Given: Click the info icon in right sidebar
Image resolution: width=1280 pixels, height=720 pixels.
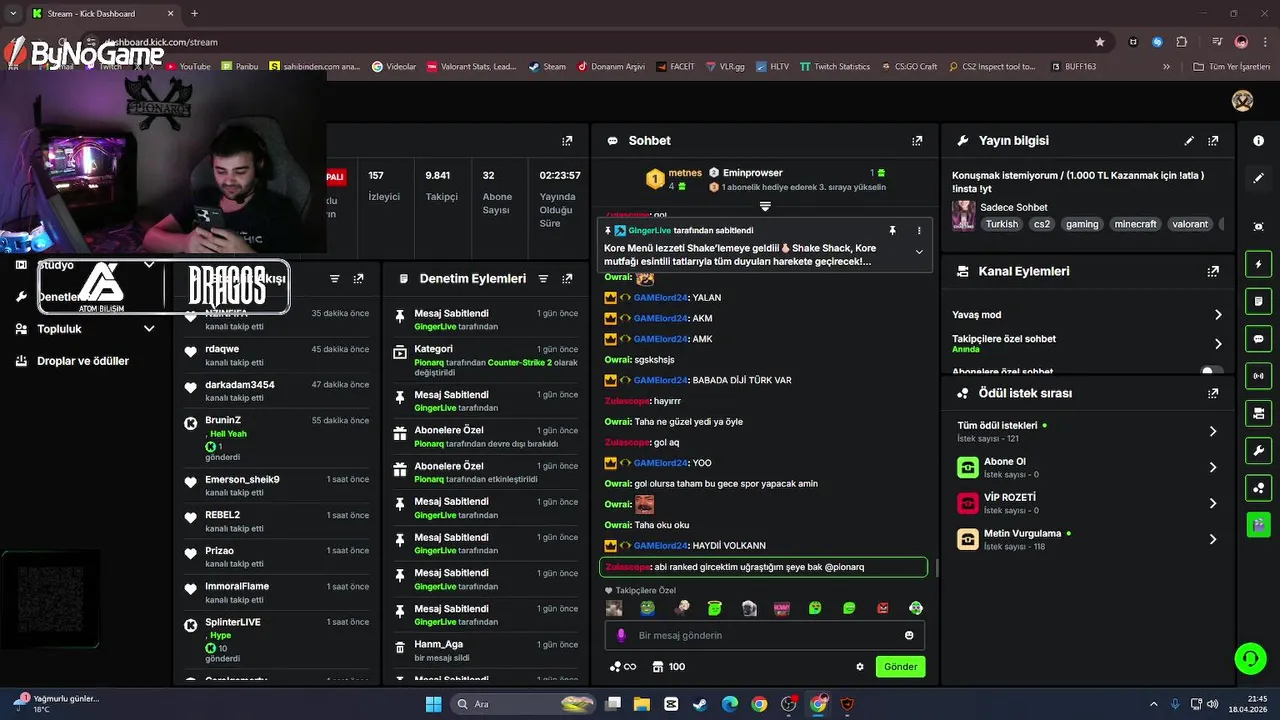Looking at the screenshot, I should (x=1258, y=141).
